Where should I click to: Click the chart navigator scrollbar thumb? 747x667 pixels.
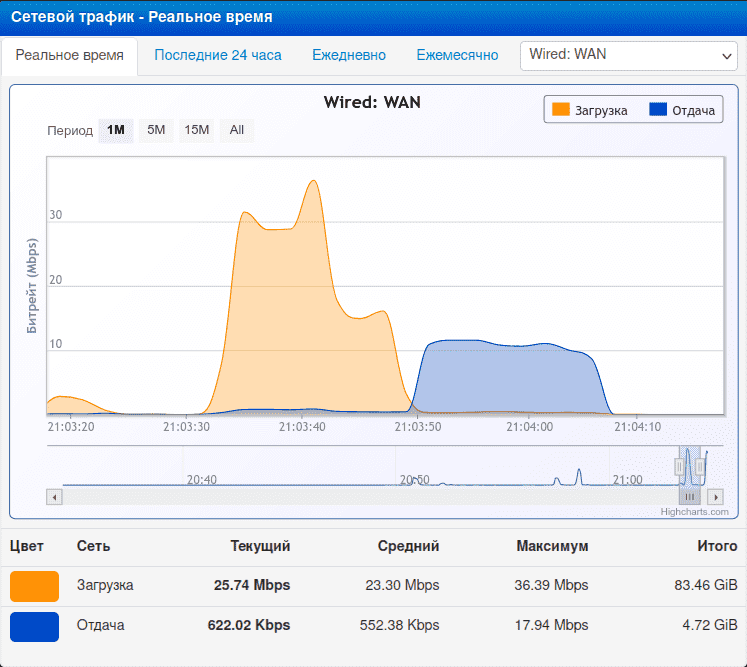[x=690, y=496]
